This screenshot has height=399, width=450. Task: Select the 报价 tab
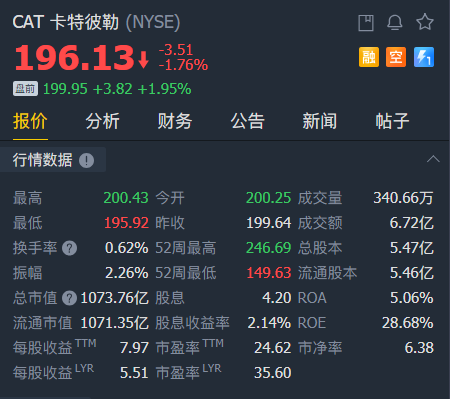coord(30,121)
